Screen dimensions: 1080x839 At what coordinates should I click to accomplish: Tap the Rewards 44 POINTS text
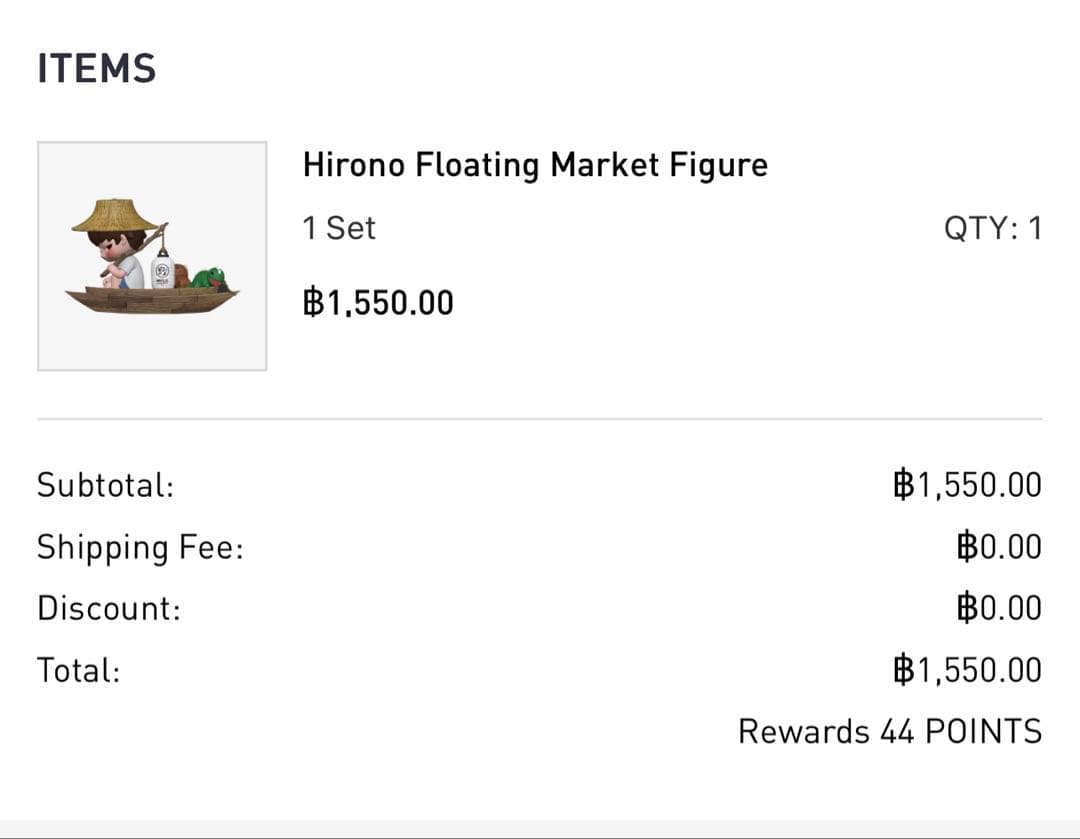890,731
